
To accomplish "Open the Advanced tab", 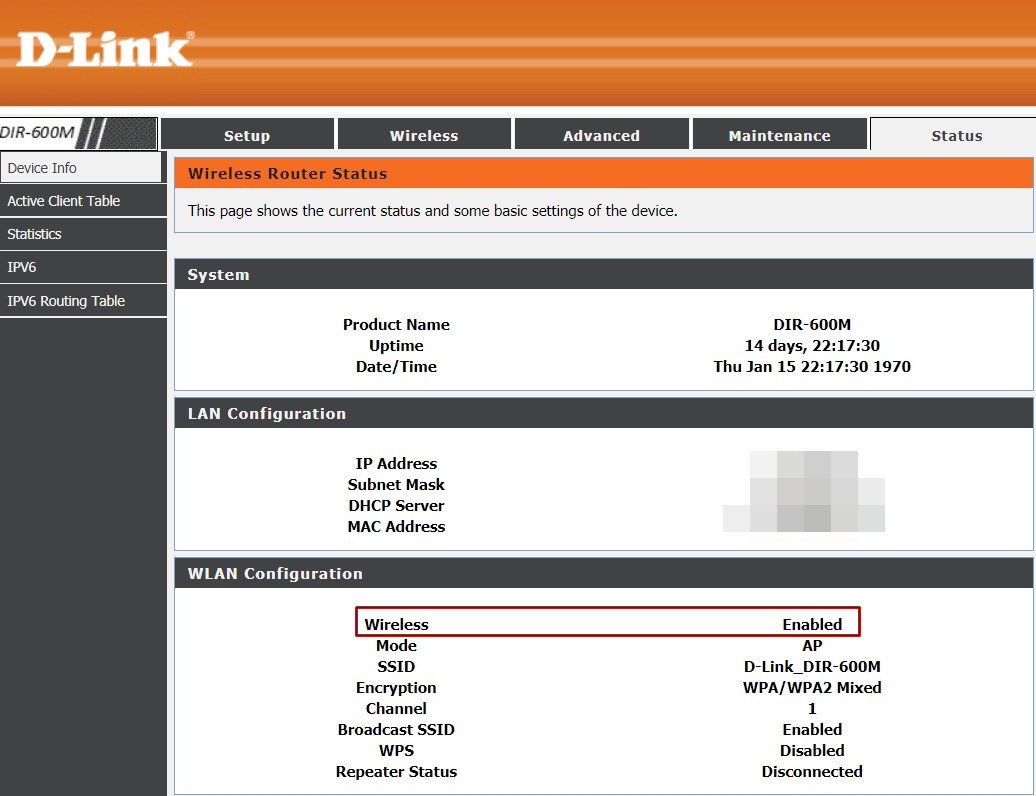I will (601, 135).
